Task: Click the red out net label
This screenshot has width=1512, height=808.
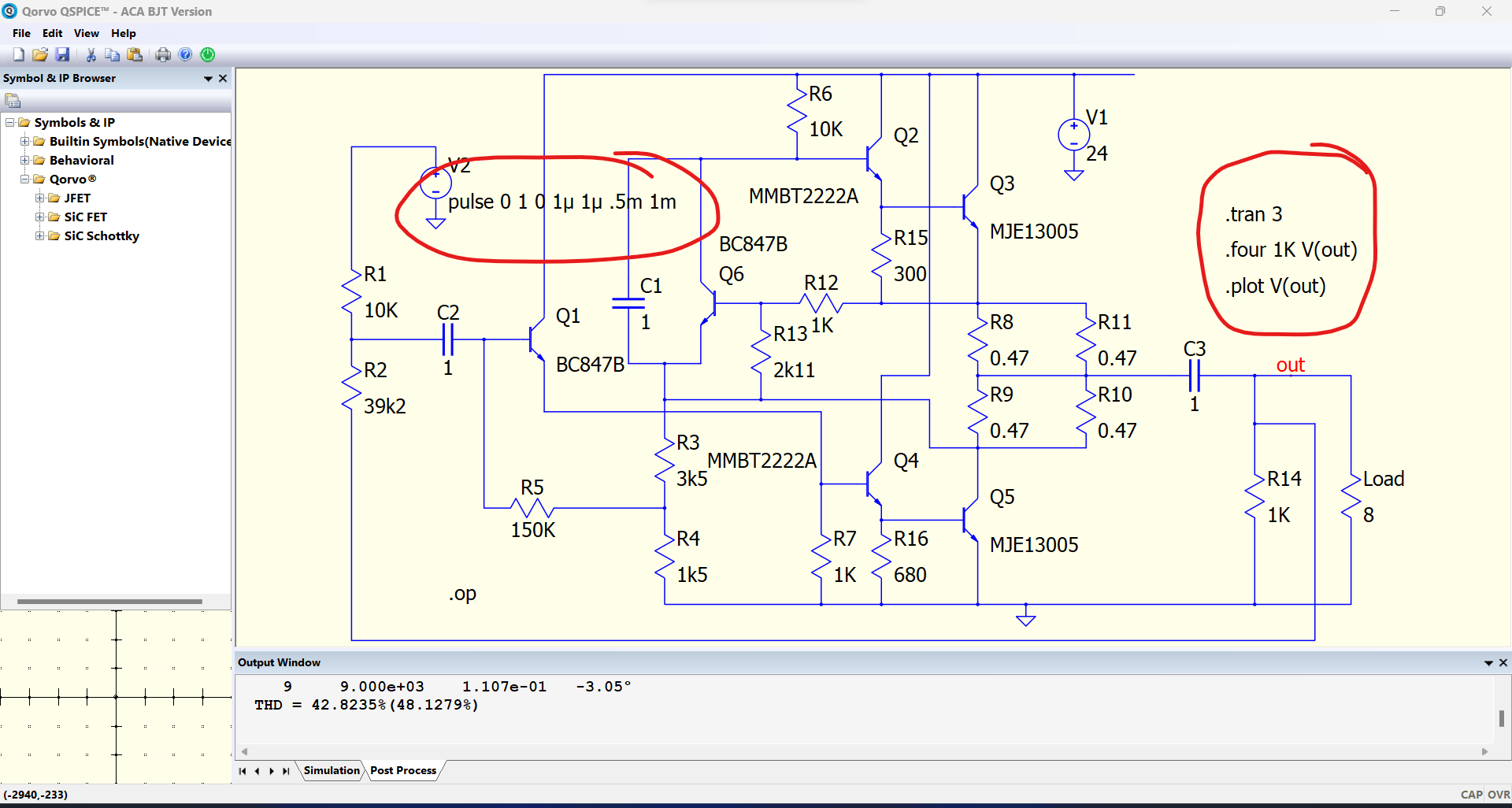Action: (x=1291, y=365)
